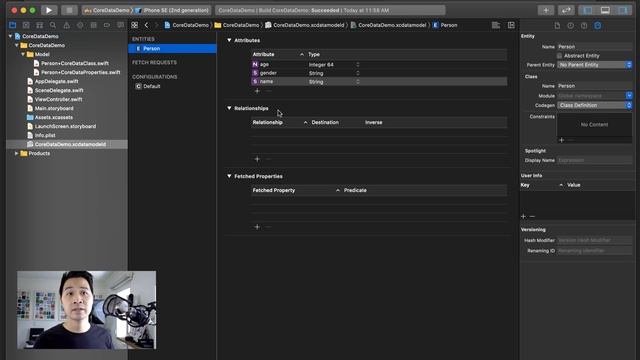The width and height of the screenshot is (640, 360).
Task: Edit the Entity Name field
Action: tap(595, 47)
